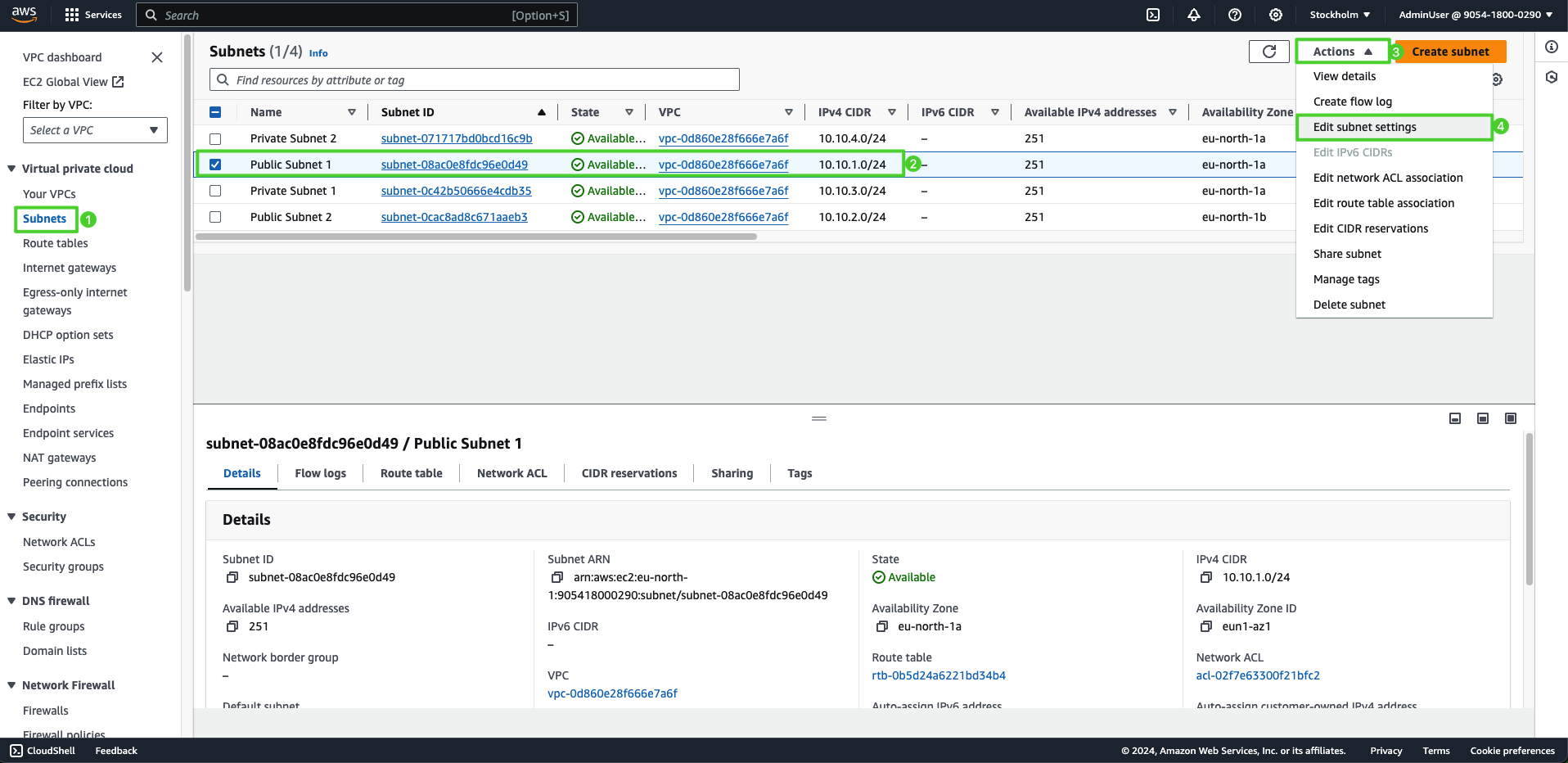Open the notifications bell icon
Screen dimensions: 1568x763
pyautogui.click(x=1194, y=15)
